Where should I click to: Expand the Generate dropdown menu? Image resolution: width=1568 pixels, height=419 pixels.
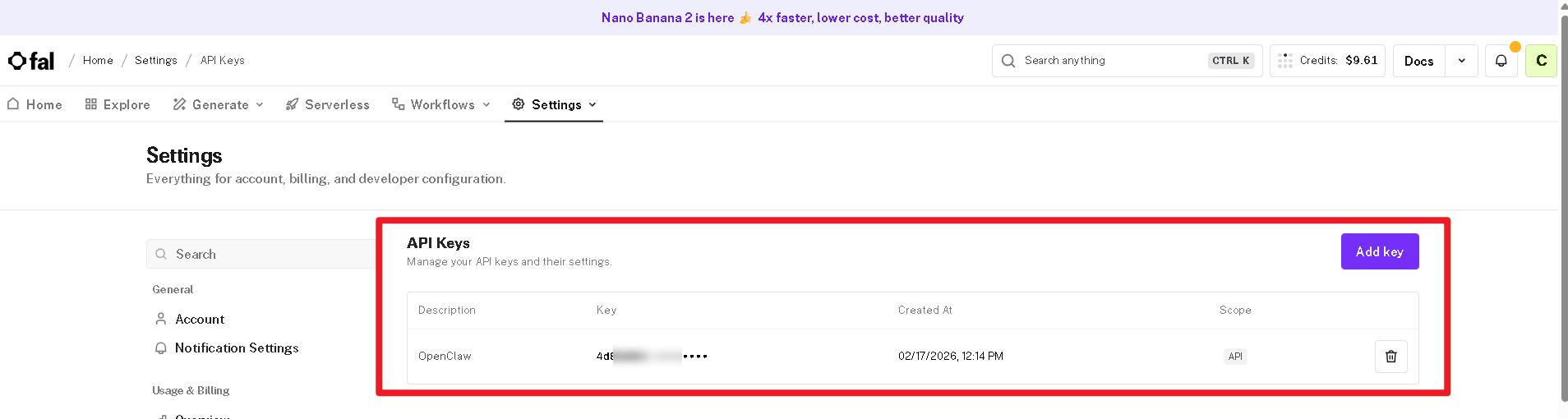(219, 104)
